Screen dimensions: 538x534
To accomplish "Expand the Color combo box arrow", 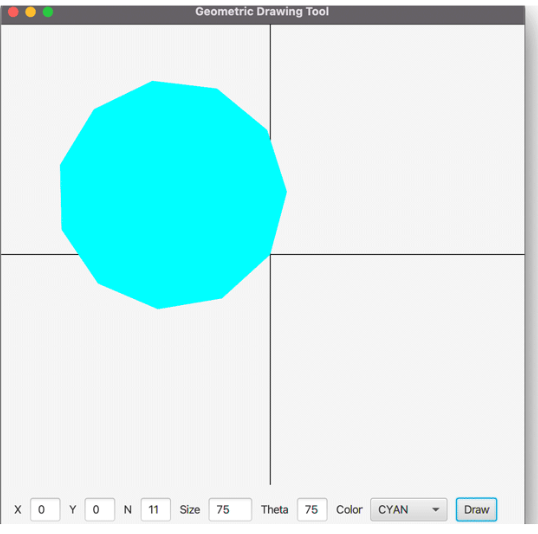I will [435, 510].
